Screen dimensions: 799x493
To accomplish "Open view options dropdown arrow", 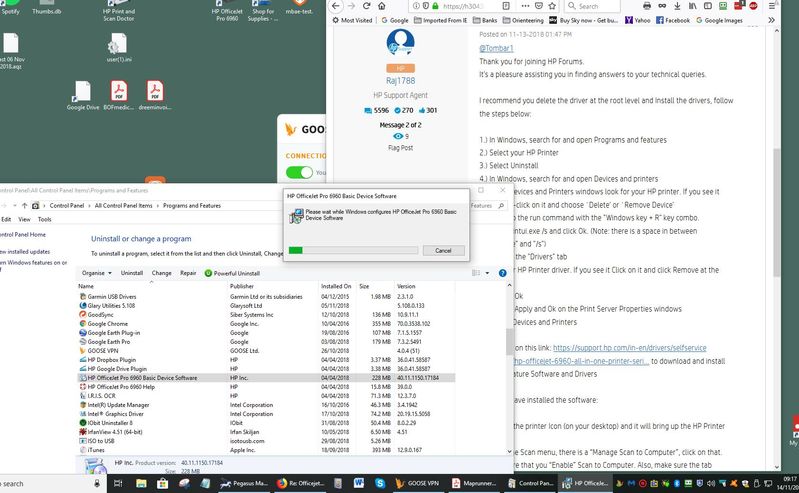I will coord(487,273).
